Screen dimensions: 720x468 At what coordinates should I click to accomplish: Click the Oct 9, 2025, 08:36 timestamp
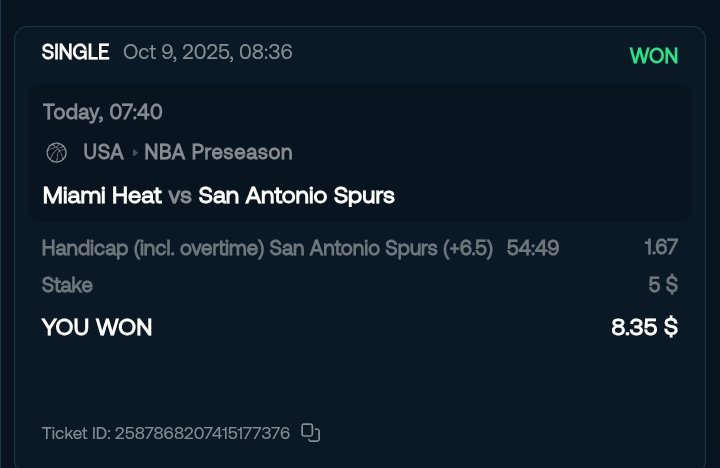pos(208,53)
